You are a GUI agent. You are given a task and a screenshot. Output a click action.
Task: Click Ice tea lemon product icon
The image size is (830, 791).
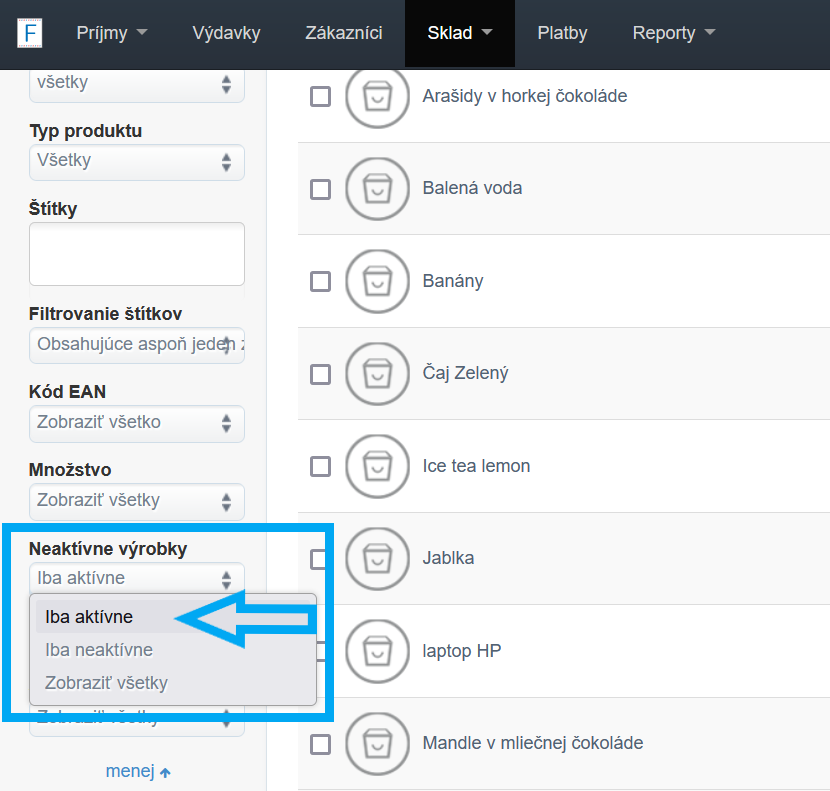point(377,466)
